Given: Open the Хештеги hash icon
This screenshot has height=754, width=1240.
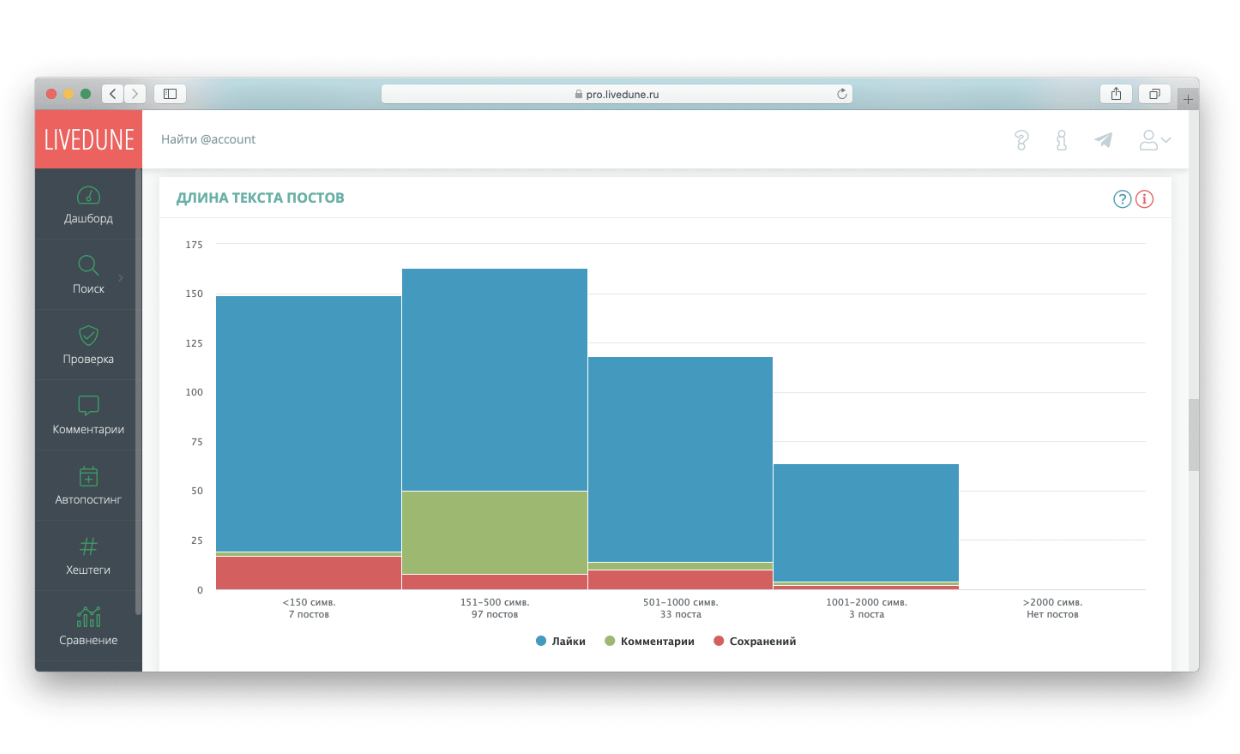Looking at the screenshot, I should tap(88, 546).
